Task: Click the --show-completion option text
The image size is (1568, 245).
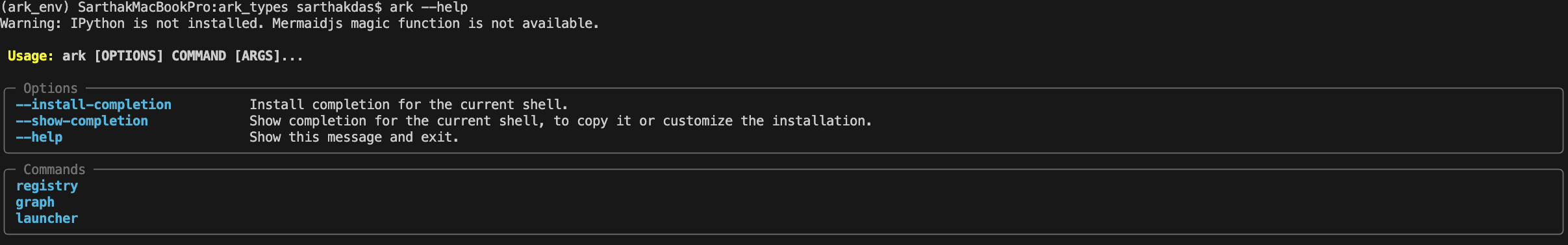Action: coord(82,121)
